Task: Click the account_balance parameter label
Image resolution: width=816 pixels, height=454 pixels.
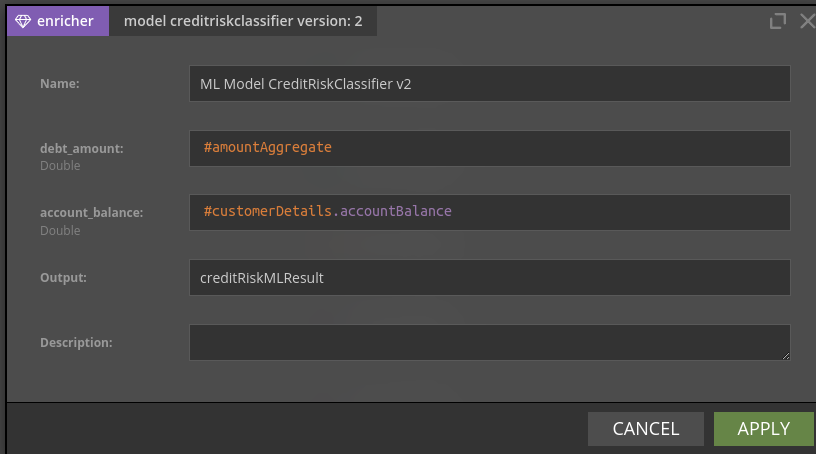Action: pyautogui.click(x=92, y=213)
